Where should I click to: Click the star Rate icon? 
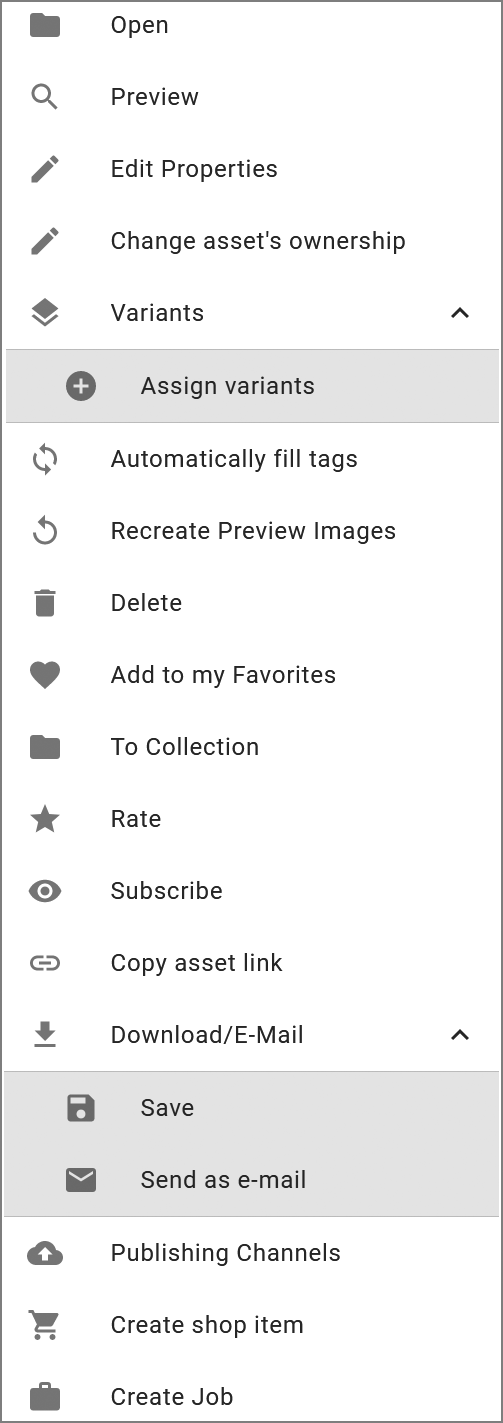(45, 819)
